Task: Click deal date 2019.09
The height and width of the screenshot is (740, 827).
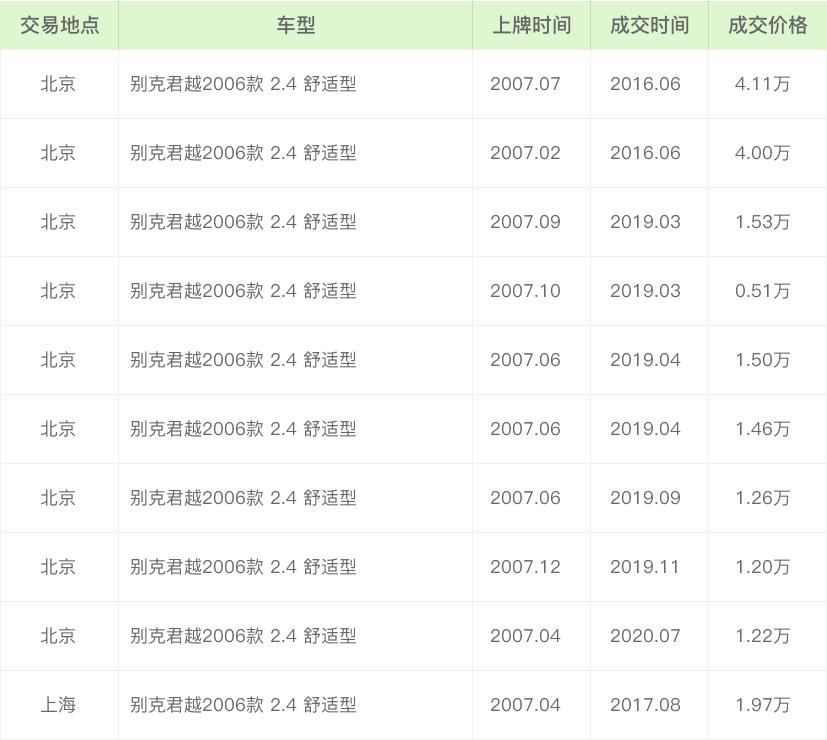Action: [x=646, y=498]
